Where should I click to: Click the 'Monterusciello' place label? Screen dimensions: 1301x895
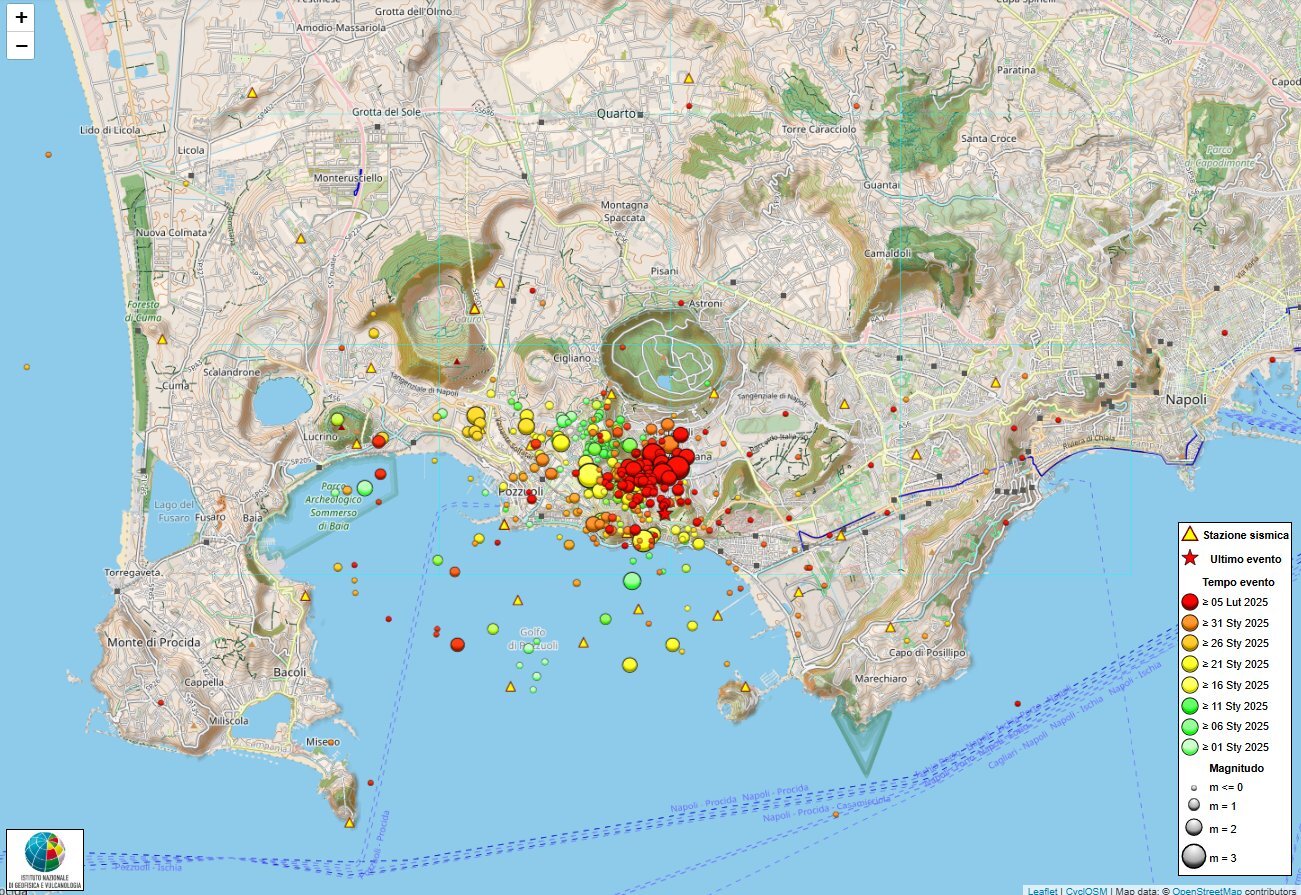348,177
